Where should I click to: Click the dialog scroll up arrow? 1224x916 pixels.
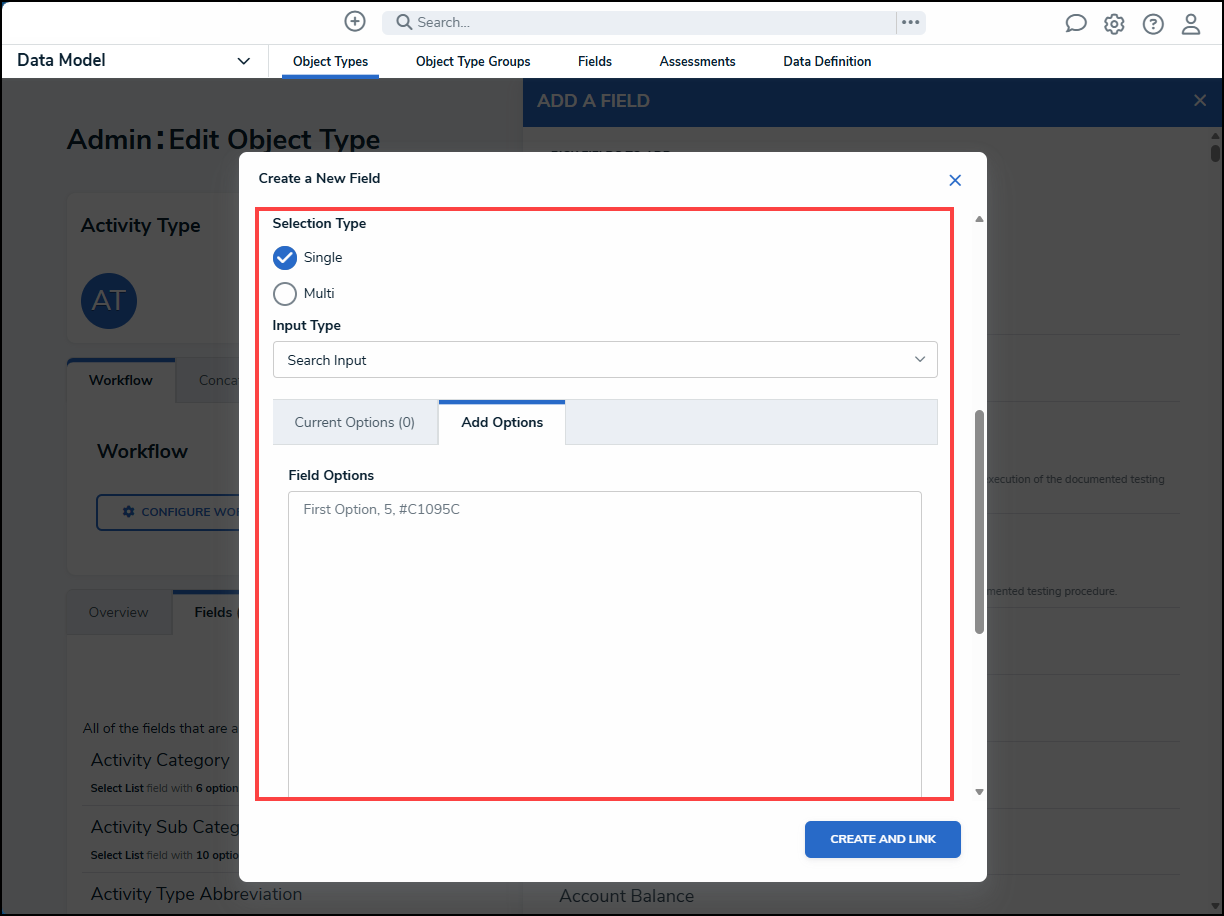pos(980,218)
